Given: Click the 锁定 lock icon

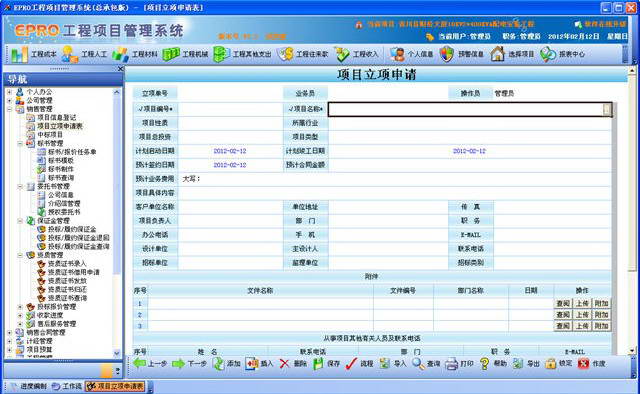Looking at the screenshot, I should [551, 363].
